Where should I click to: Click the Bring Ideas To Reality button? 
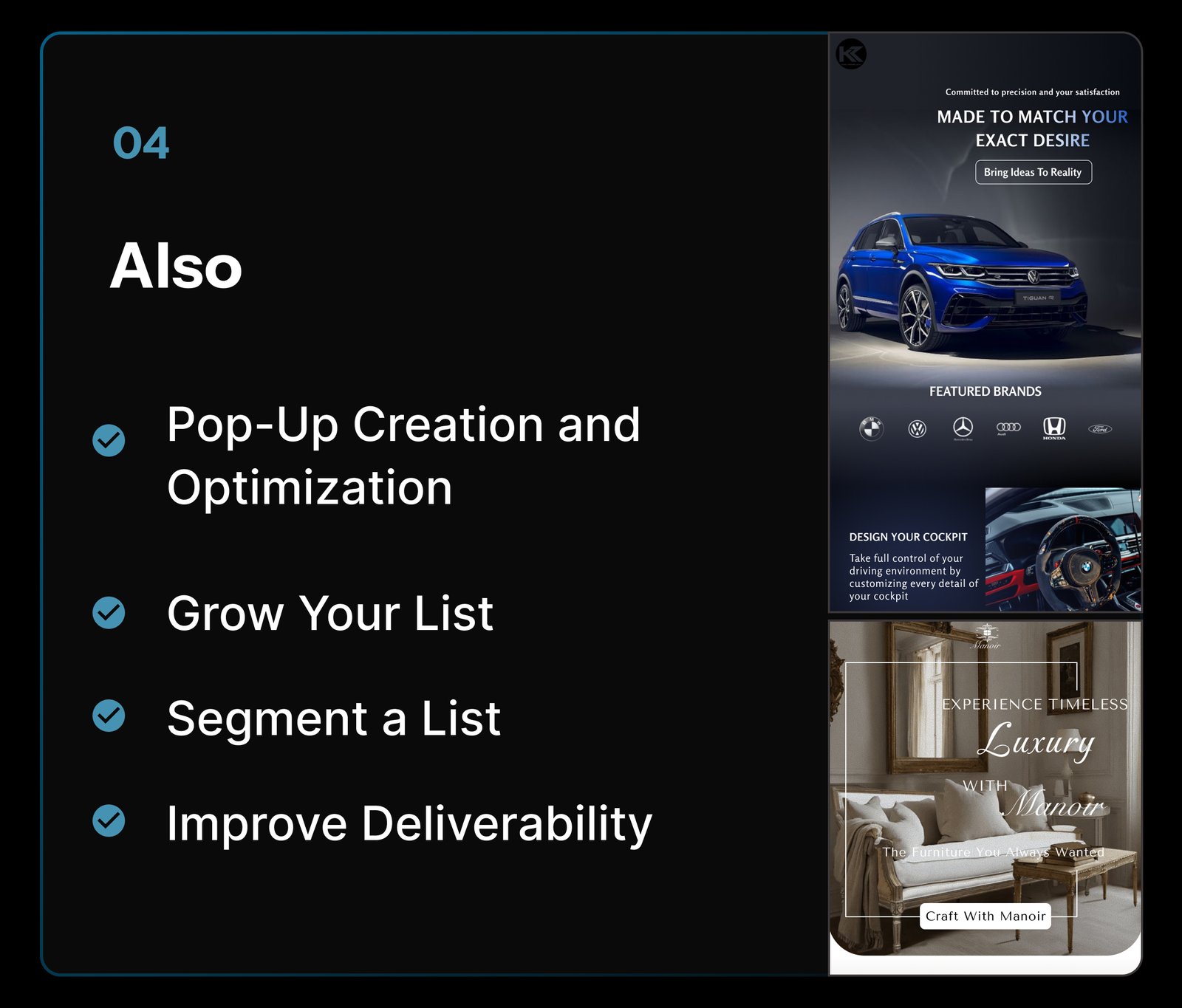1033,172
